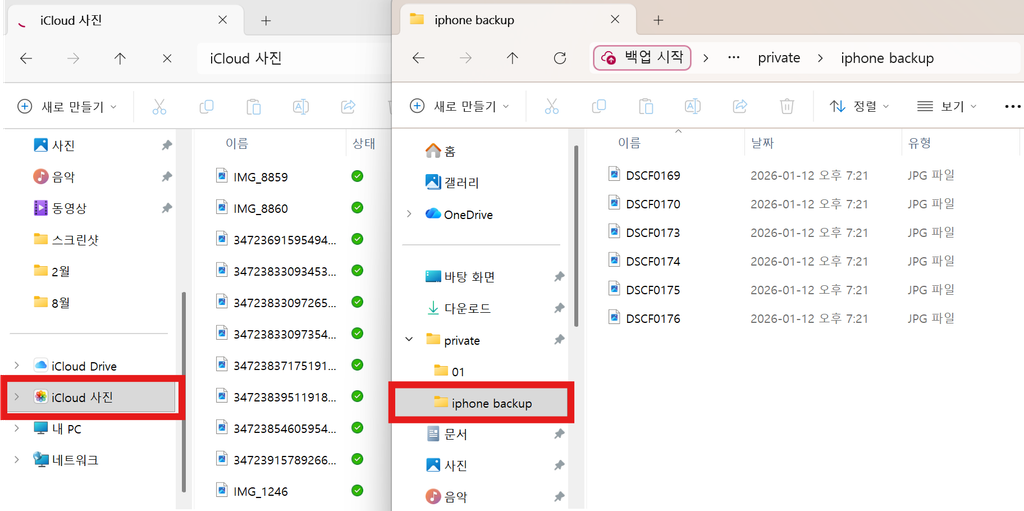Switch to the iCloud 사진 tab
Viewport: 1024px width, 511px height.
click(124, 20)
